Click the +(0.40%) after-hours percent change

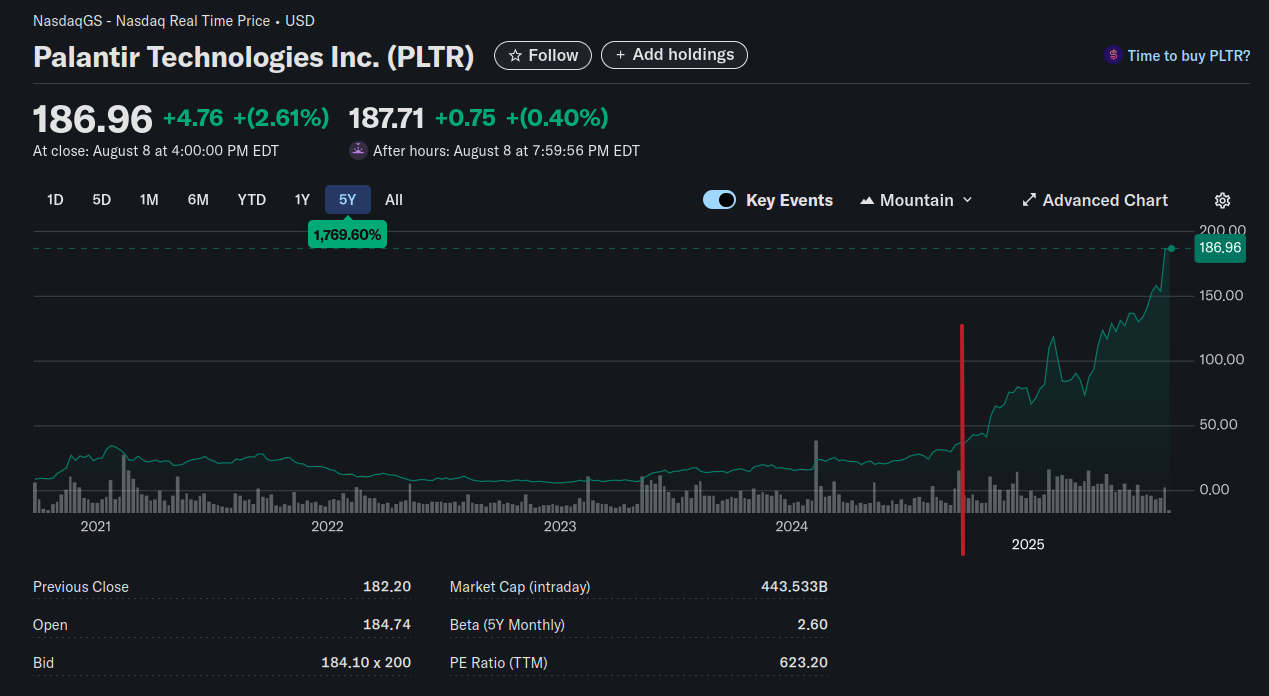(x=557, y=118)
